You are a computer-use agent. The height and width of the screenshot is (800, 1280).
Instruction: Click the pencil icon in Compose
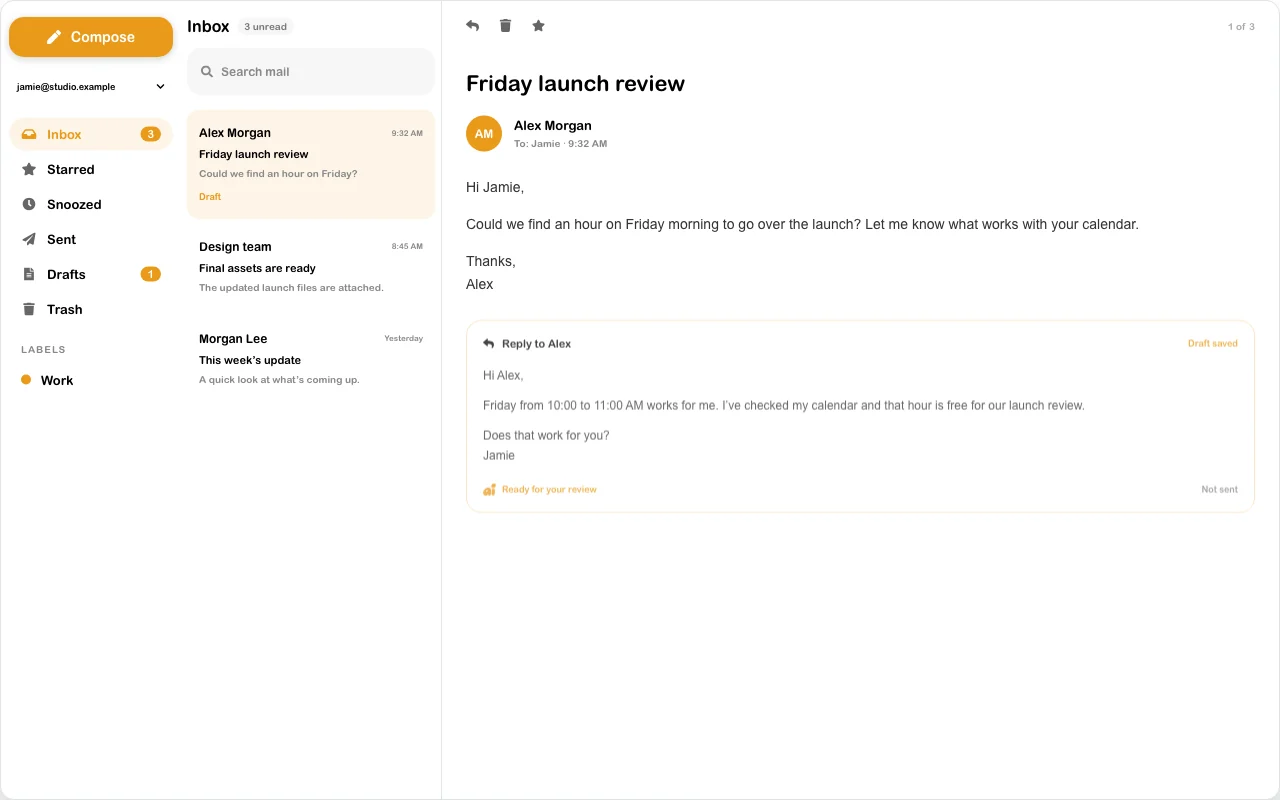[x=55, y=37]
